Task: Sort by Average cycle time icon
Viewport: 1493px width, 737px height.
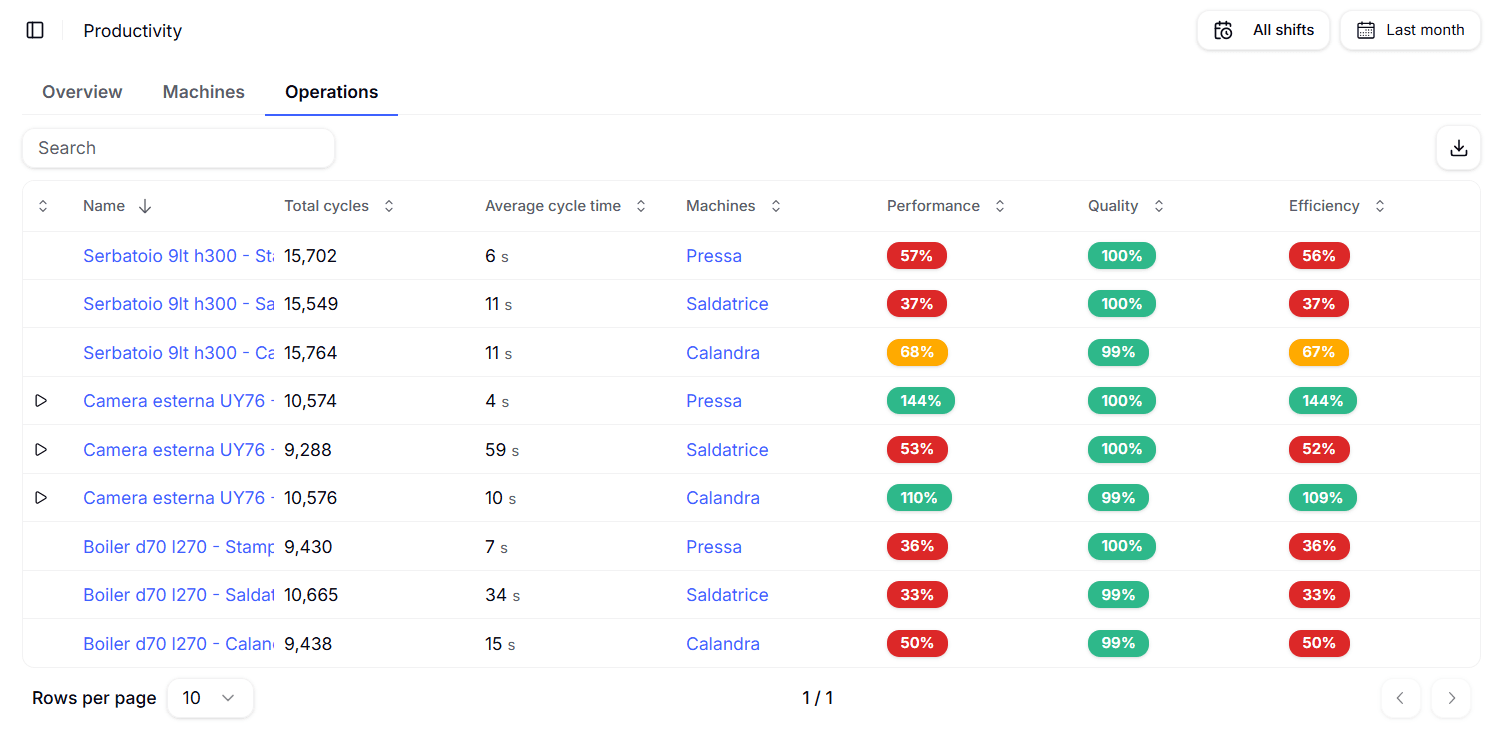Action: coord(641,206)
